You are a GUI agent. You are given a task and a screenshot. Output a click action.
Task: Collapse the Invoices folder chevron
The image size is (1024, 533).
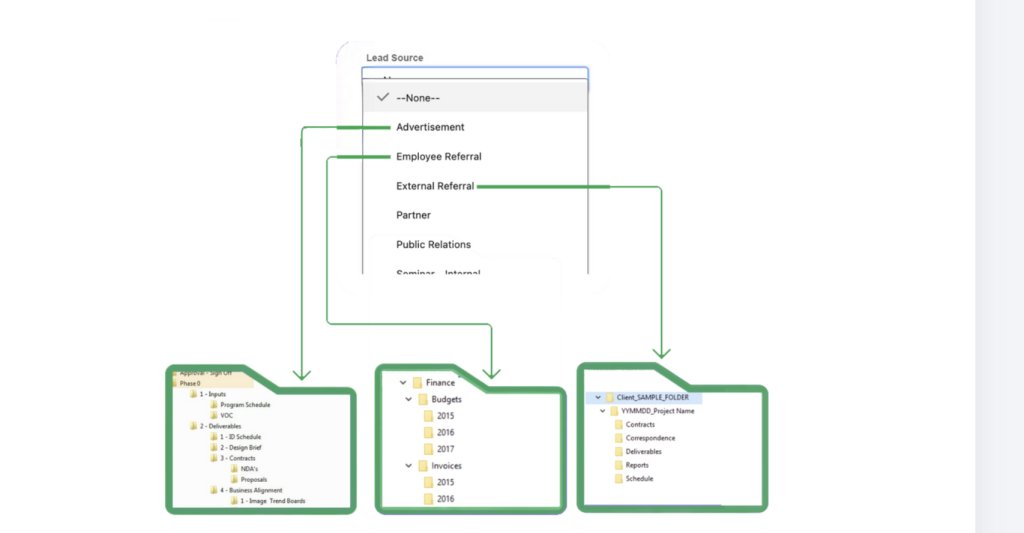(409, 466)
